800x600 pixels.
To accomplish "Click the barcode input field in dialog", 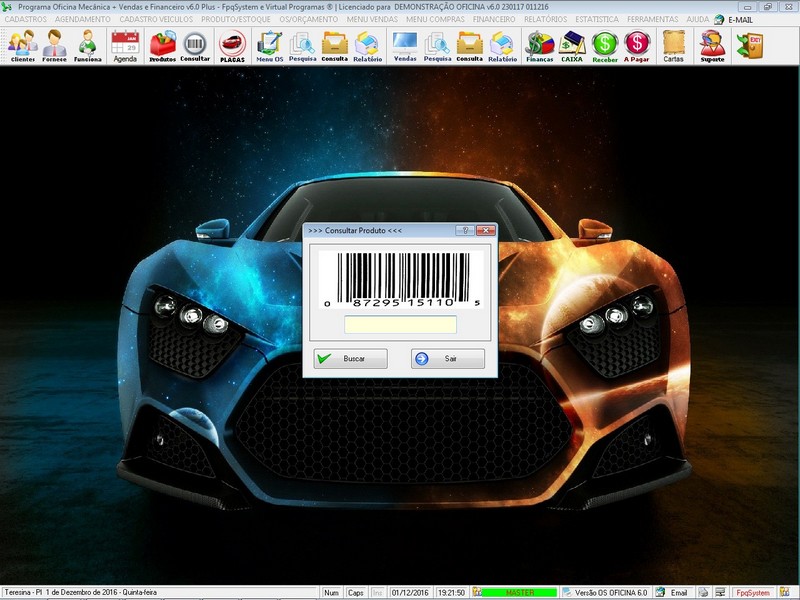I will [x=400, y=324].
